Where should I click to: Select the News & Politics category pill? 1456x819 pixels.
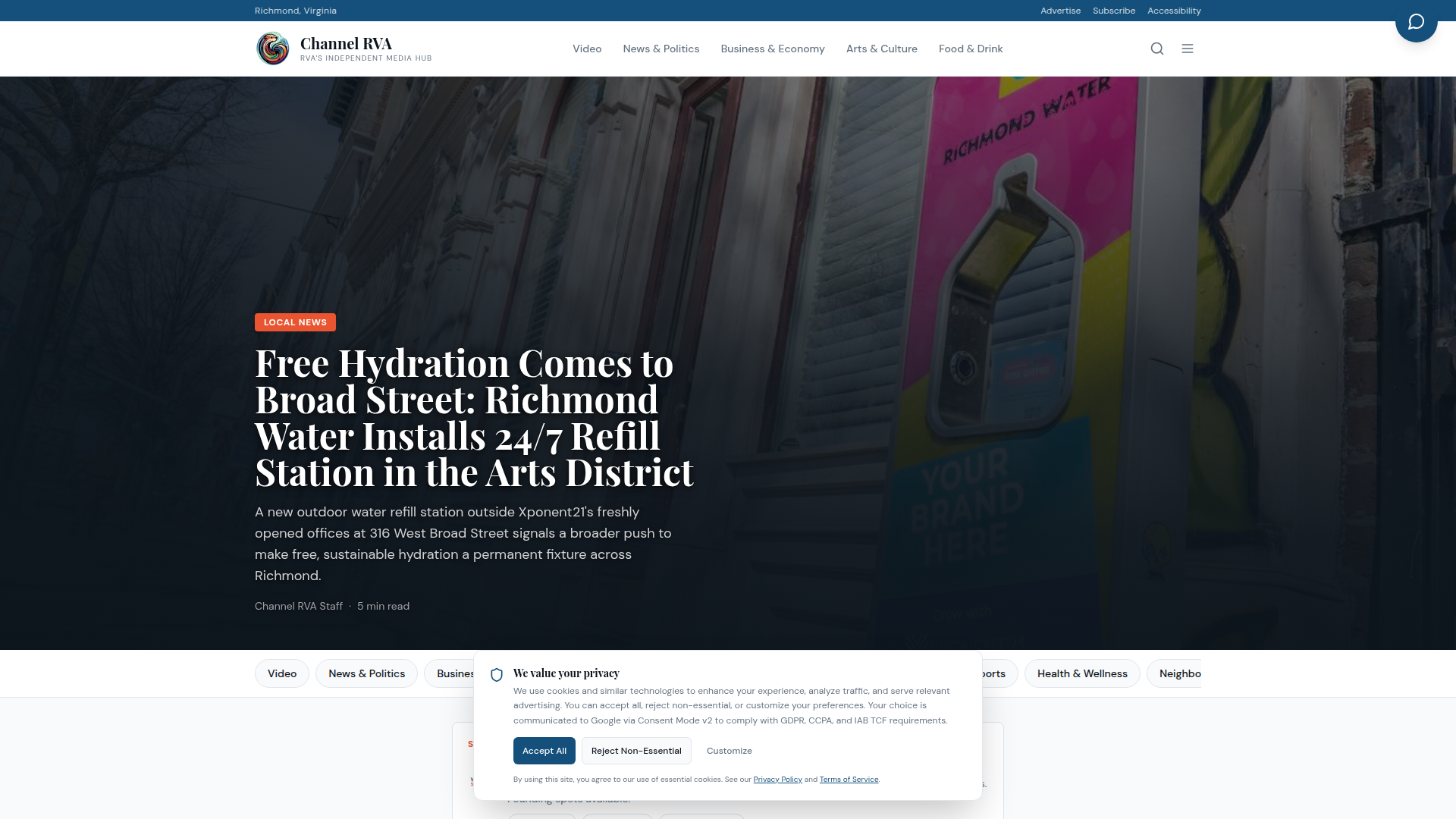point(366,673)
